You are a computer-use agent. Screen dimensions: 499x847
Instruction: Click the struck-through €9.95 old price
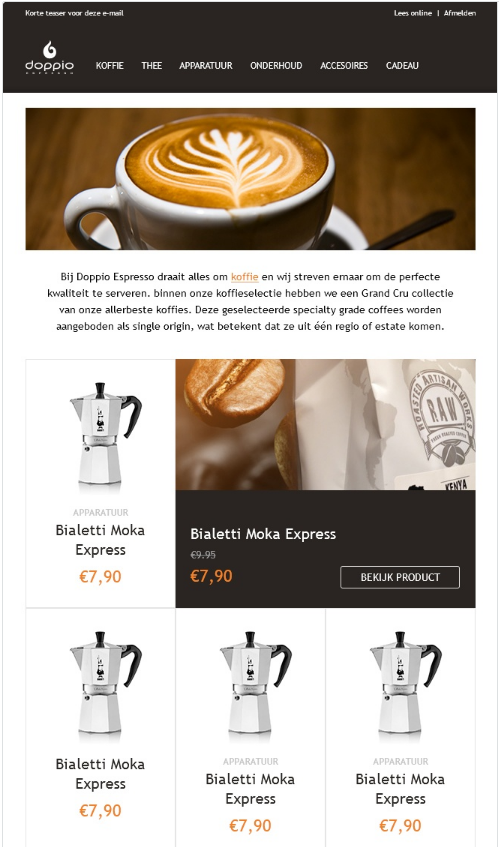(203, 555)
